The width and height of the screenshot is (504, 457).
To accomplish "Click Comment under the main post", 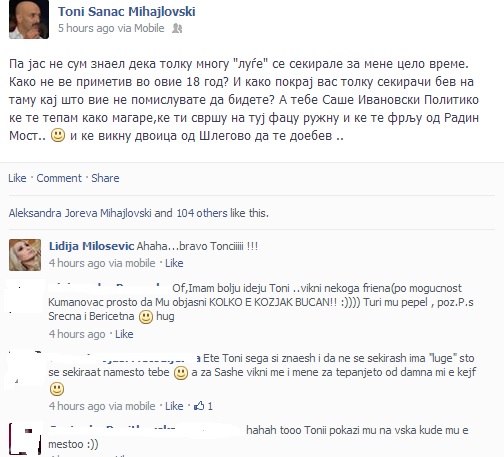I will [59, 178].
